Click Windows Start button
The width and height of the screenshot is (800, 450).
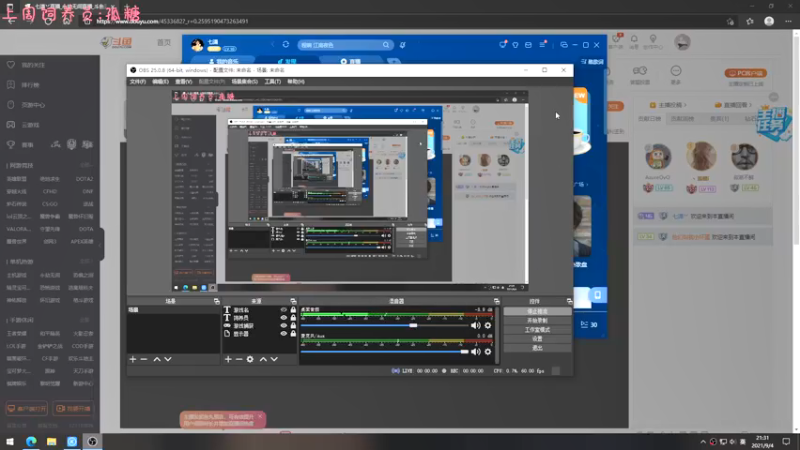10,441
